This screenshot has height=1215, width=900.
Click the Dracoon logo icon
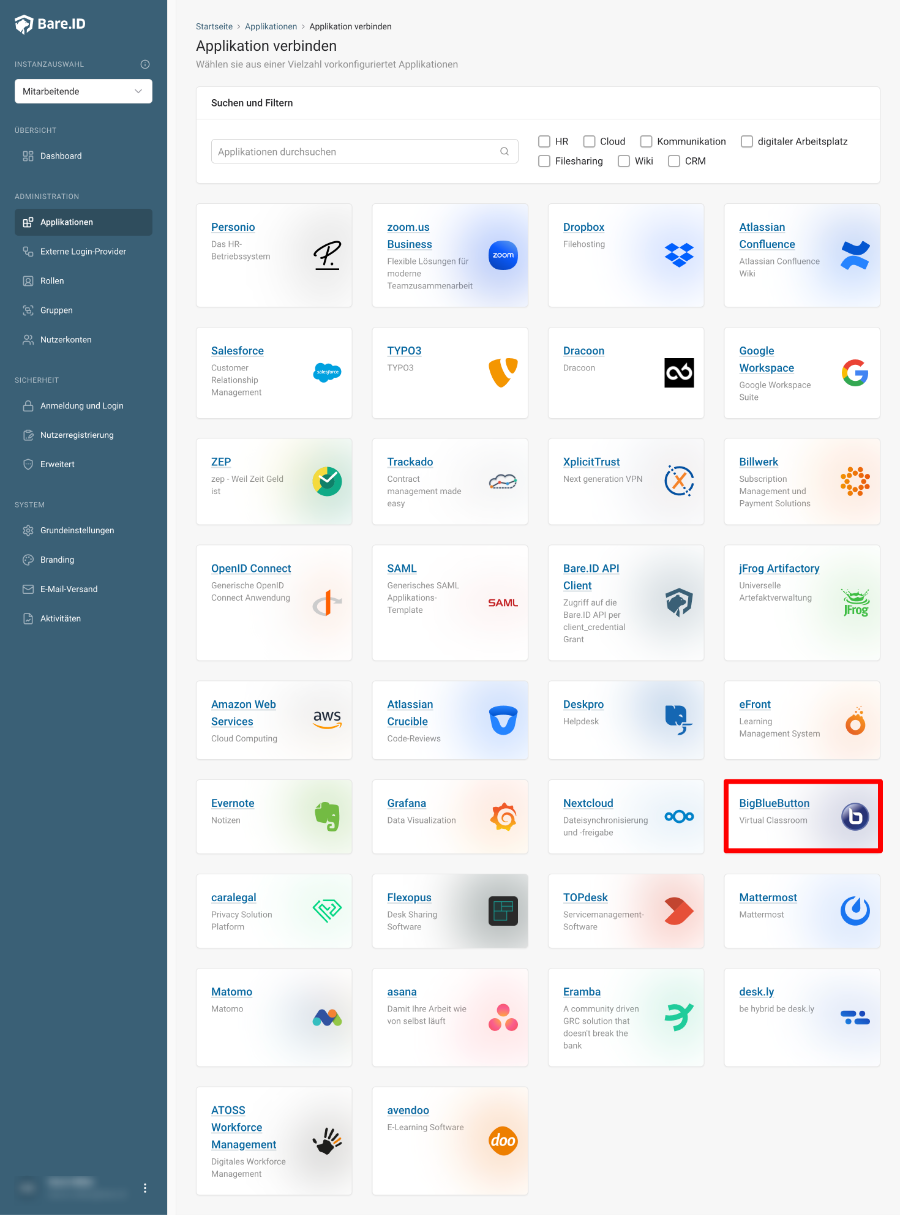pos(679,373)
